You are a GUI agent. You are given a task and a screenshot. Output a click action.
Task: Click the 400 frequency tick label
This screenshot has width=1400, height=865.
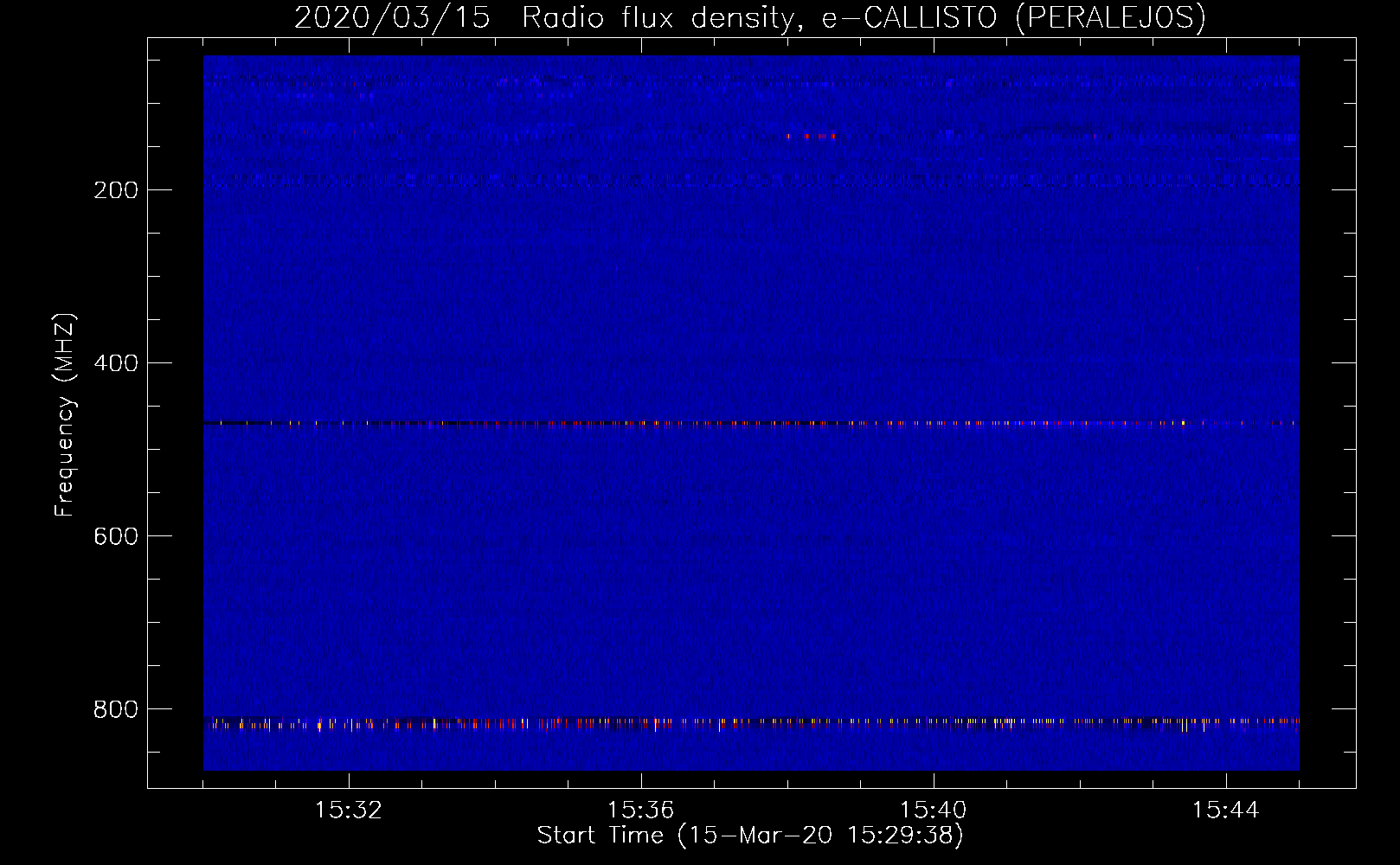pyautogui.click(x=116, y=363)
